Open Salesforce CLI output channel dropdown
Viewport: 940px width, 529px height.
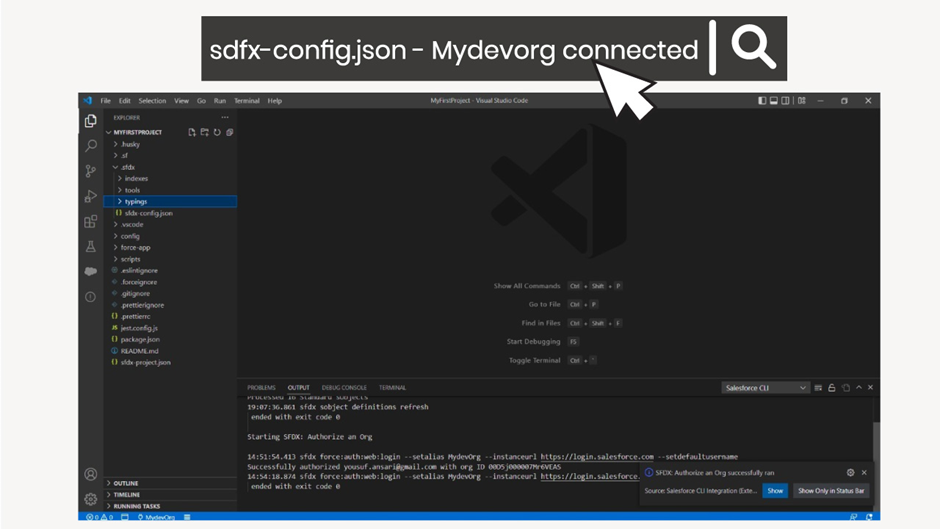click(766, 388)
